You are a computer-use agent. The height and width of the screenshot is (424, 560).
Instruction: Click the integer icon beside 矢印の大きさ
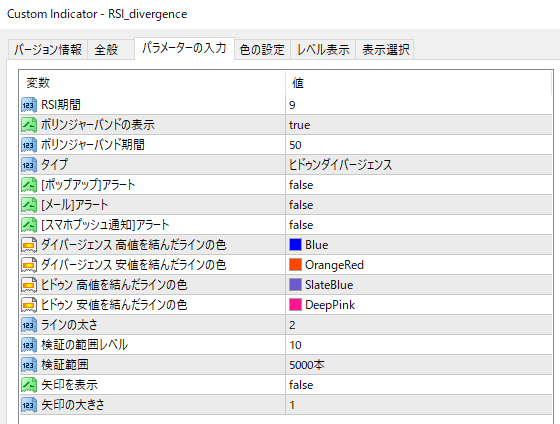(x=29, y=405)
